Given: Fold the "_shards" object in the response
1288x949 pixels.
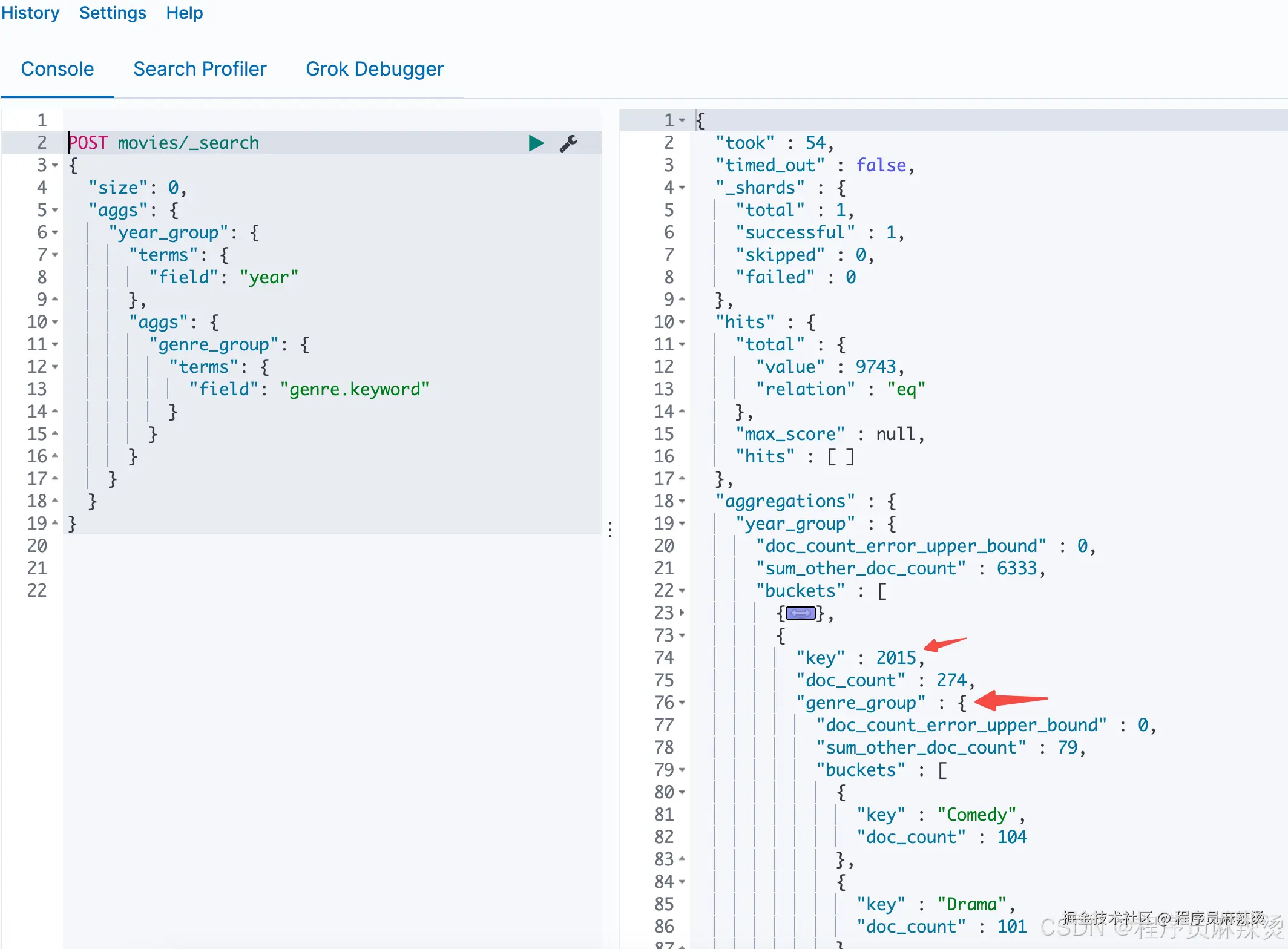Looking at the screenshot, I should 682,188.
